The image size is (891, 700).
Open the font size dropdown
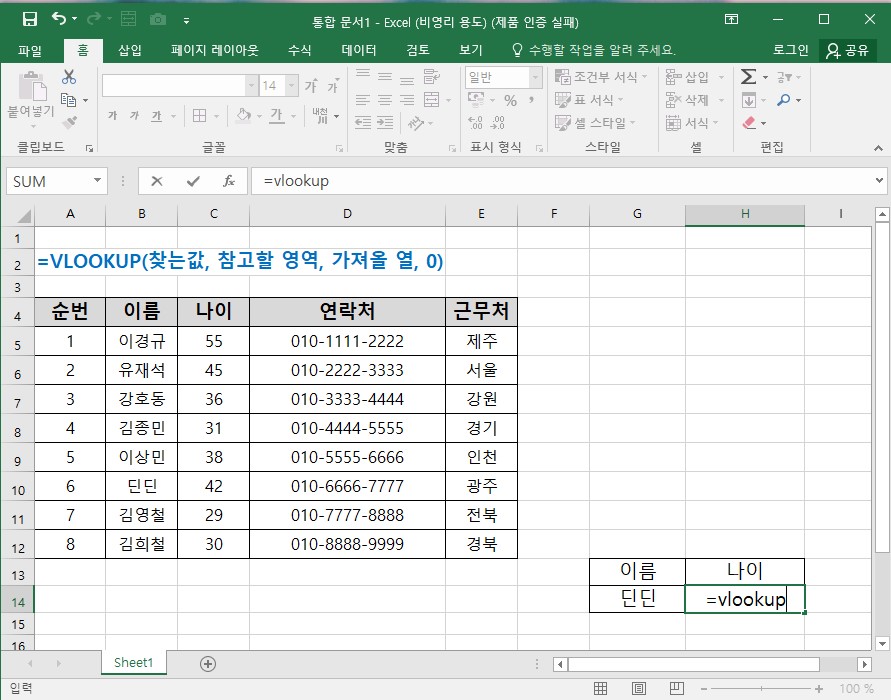(x=292, y=86)
